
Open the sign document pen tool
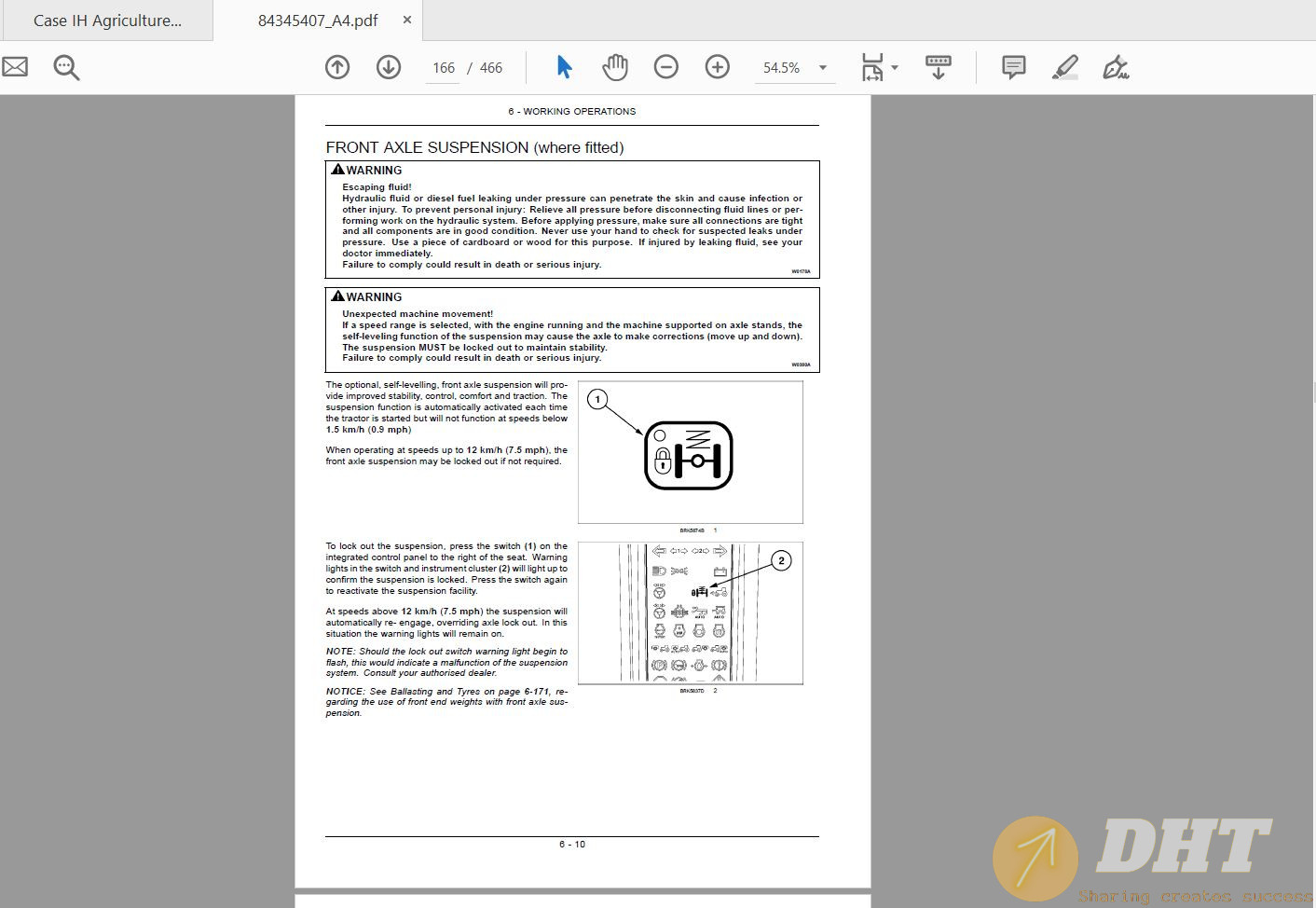1116,67
